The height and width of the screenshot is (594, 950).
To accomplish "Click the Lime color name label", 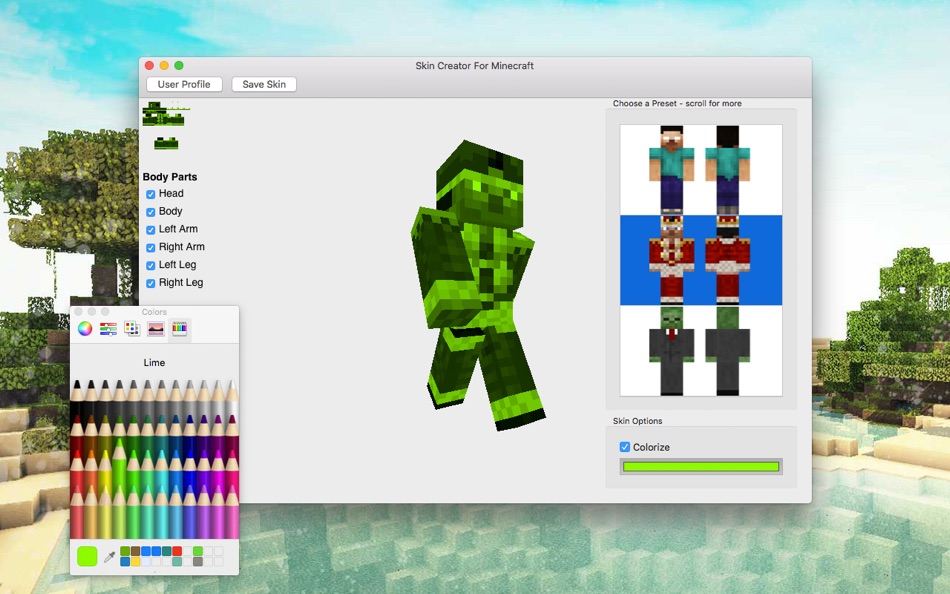I will (x=154, y=362).
